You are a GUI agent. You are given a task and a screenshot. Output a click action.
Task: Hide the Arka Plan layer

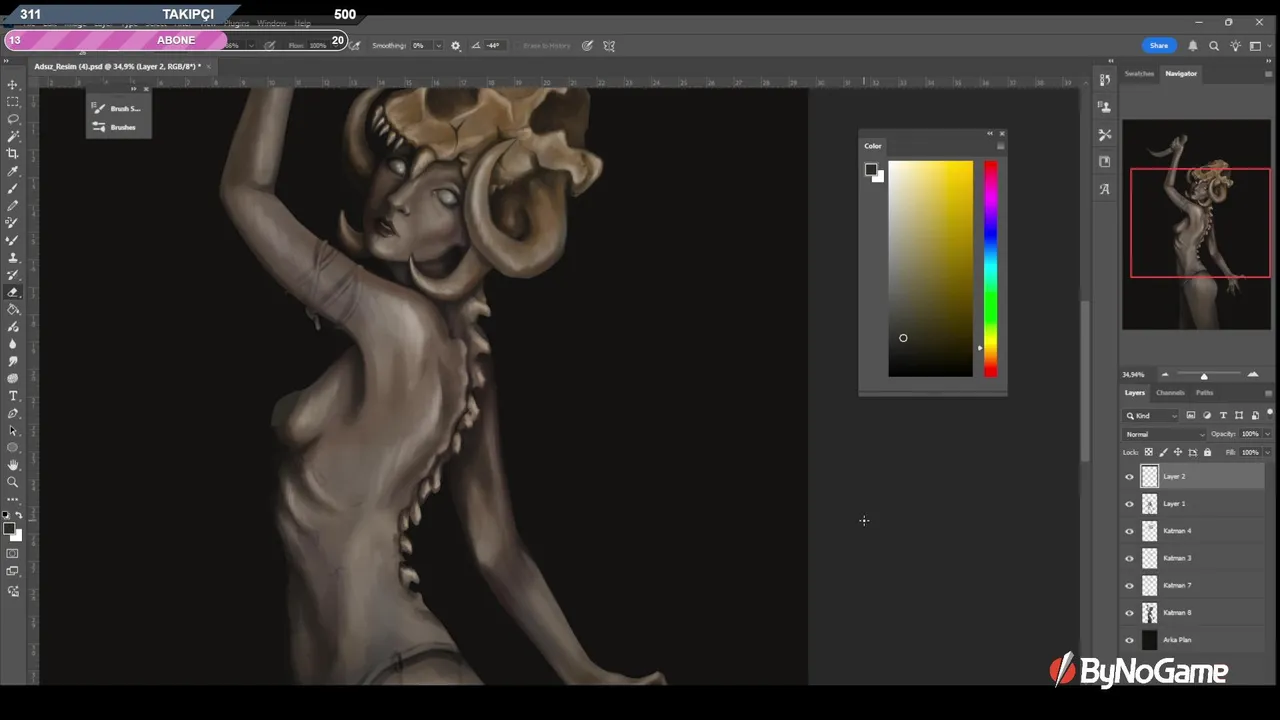tap(1130, 640)
